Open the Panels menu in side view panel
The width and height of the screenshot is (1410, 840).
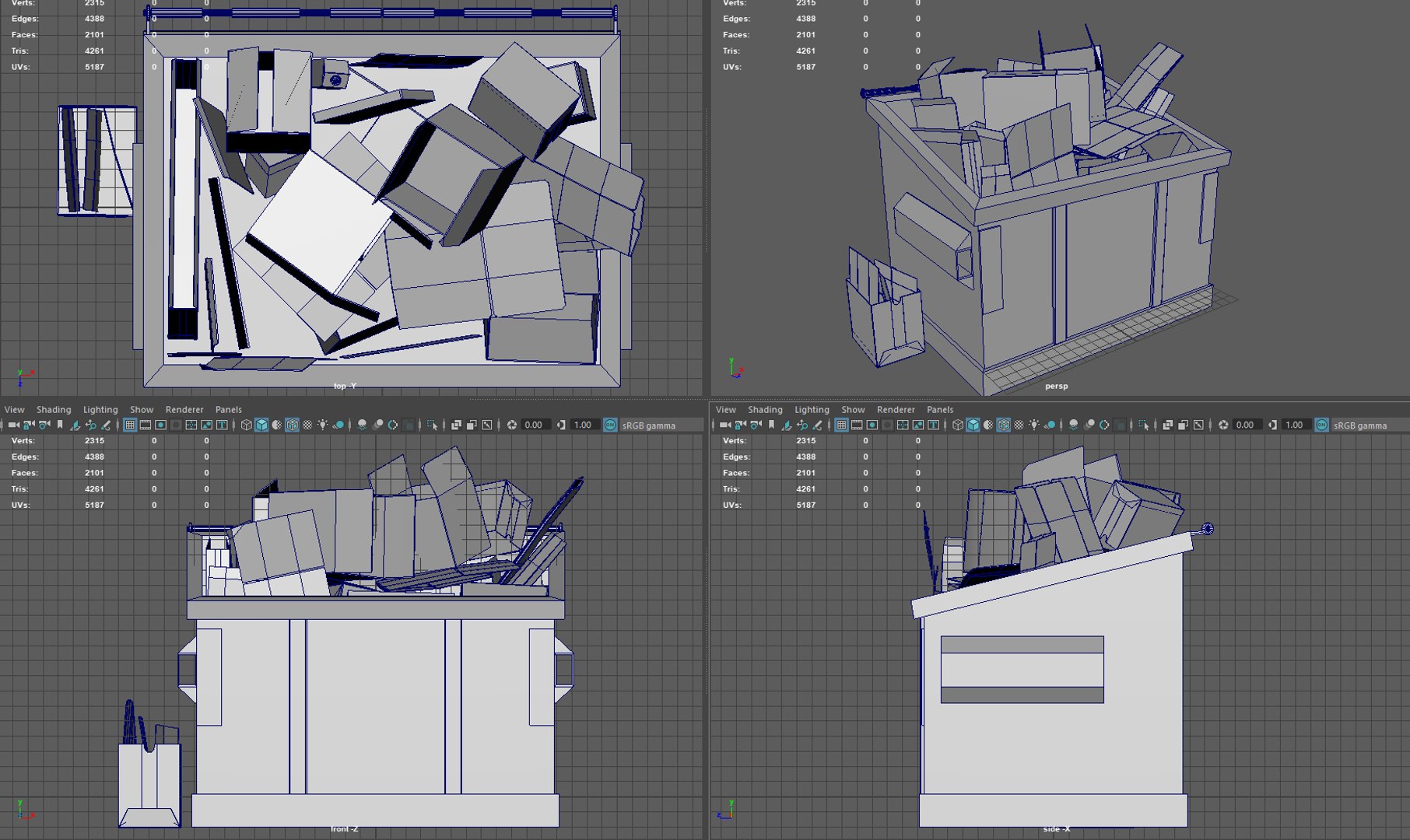pyautogui.click(x=940, y=410)
